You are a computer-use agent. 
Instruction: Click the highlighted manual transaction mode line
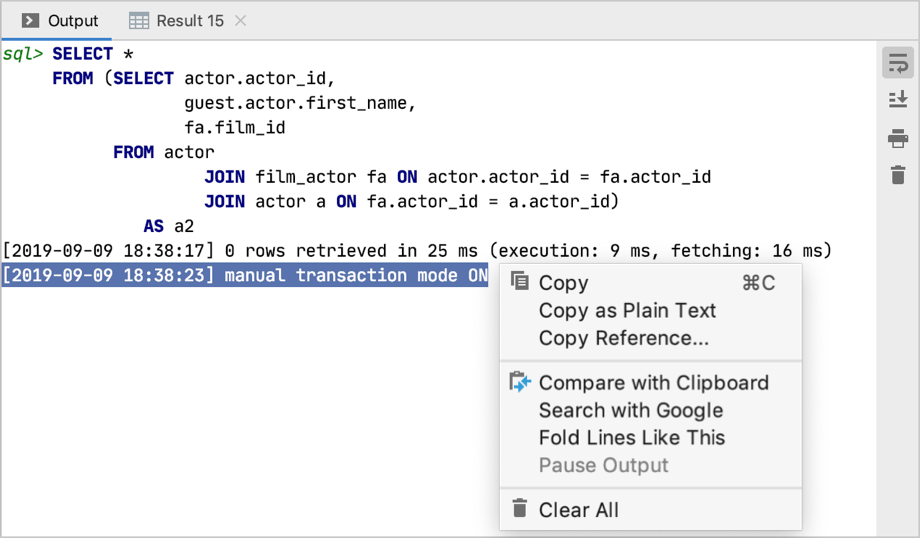[245, 276]
